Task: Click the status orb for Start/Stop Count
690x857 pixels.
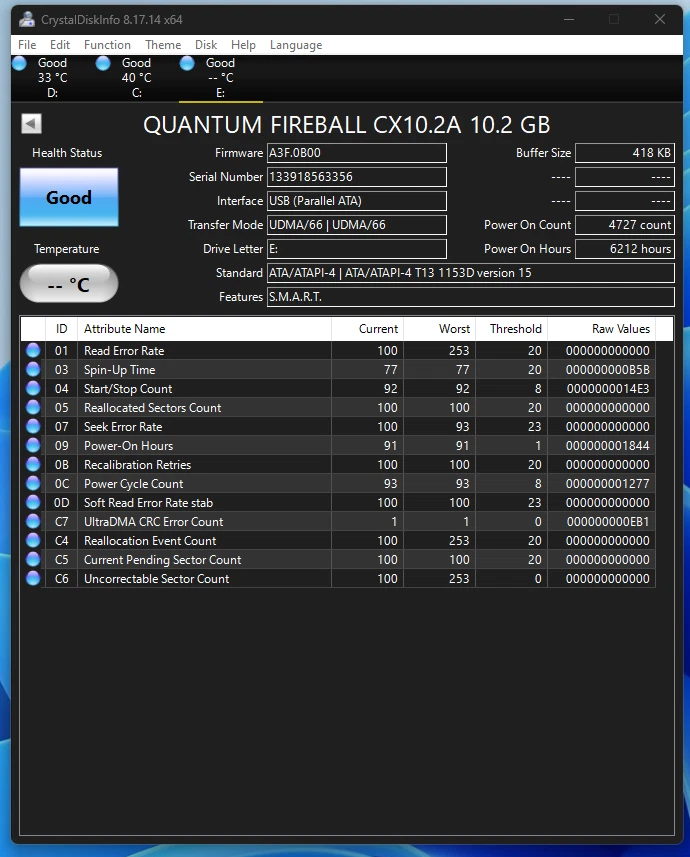Action: (33, 389)
